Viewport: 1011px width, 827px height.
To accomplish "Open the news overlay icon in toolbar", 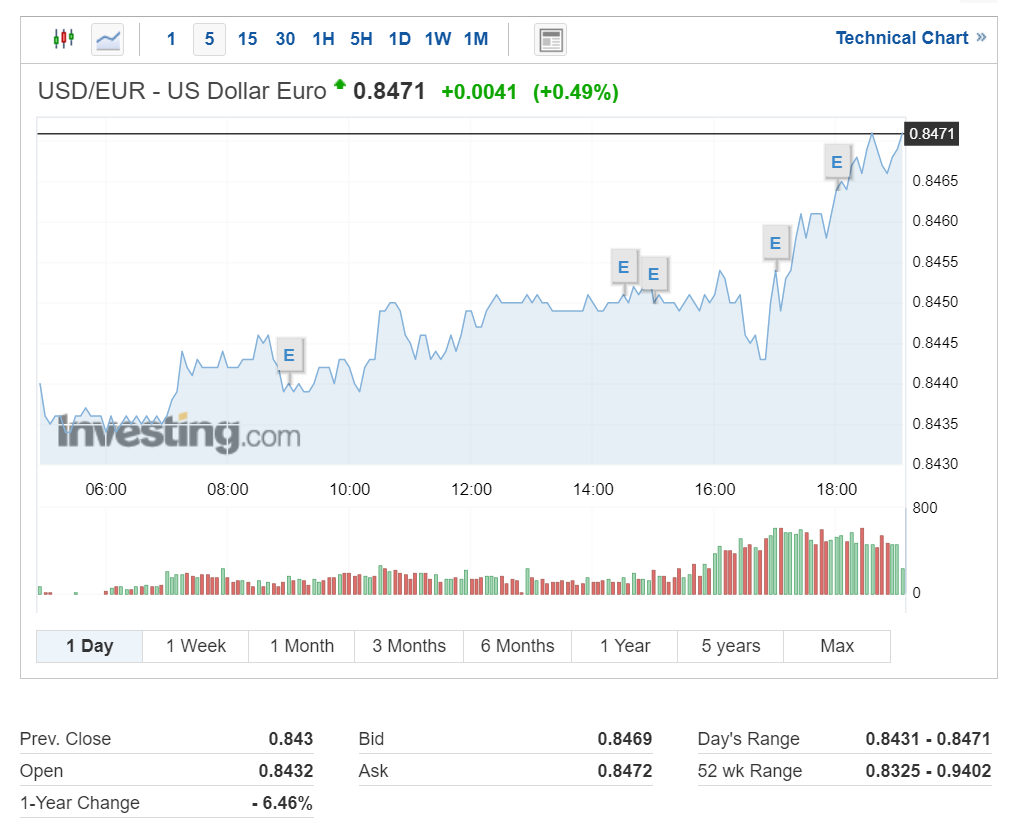I will coord(550,40).
